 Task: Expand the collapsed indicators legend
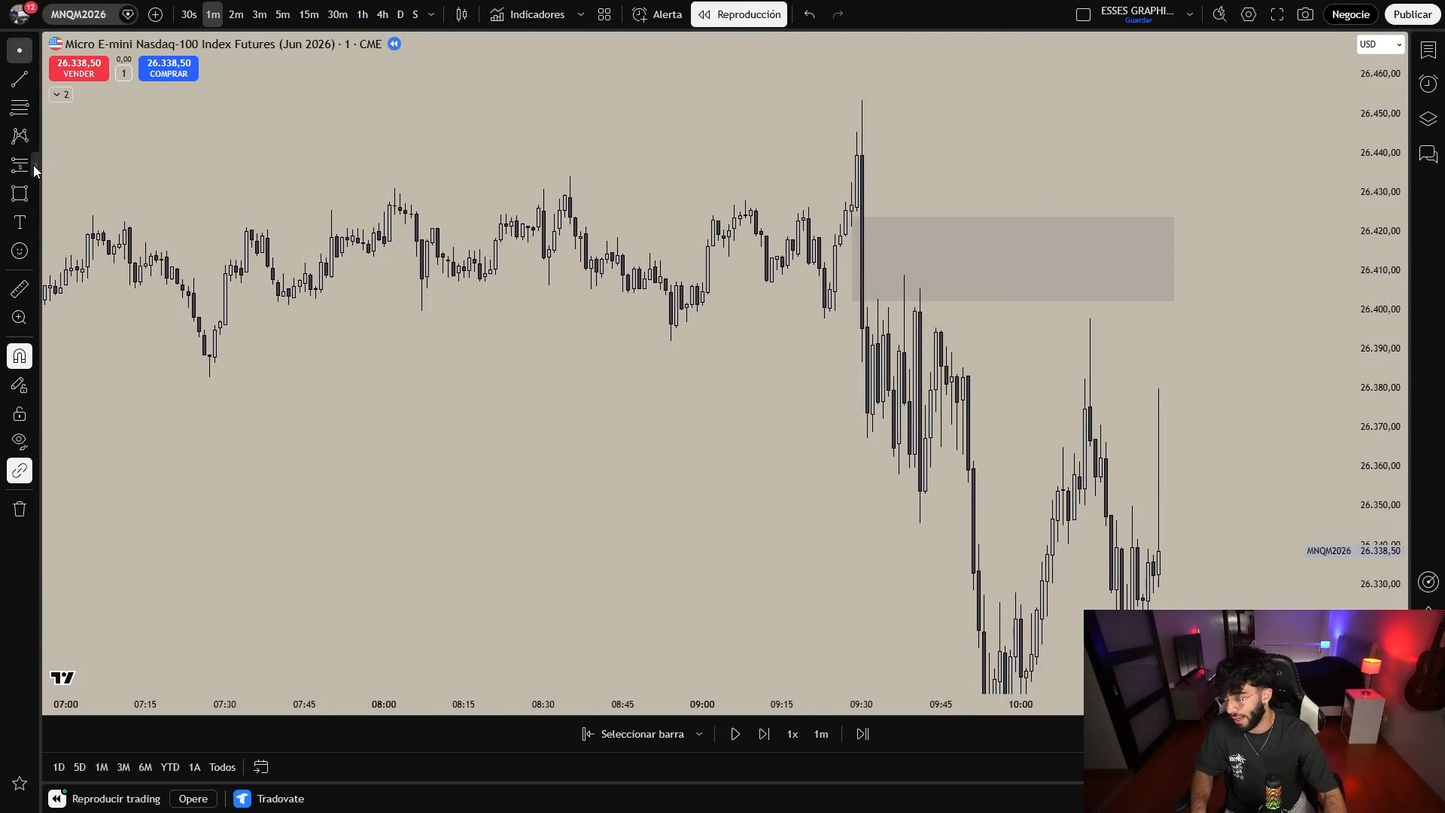61,94
